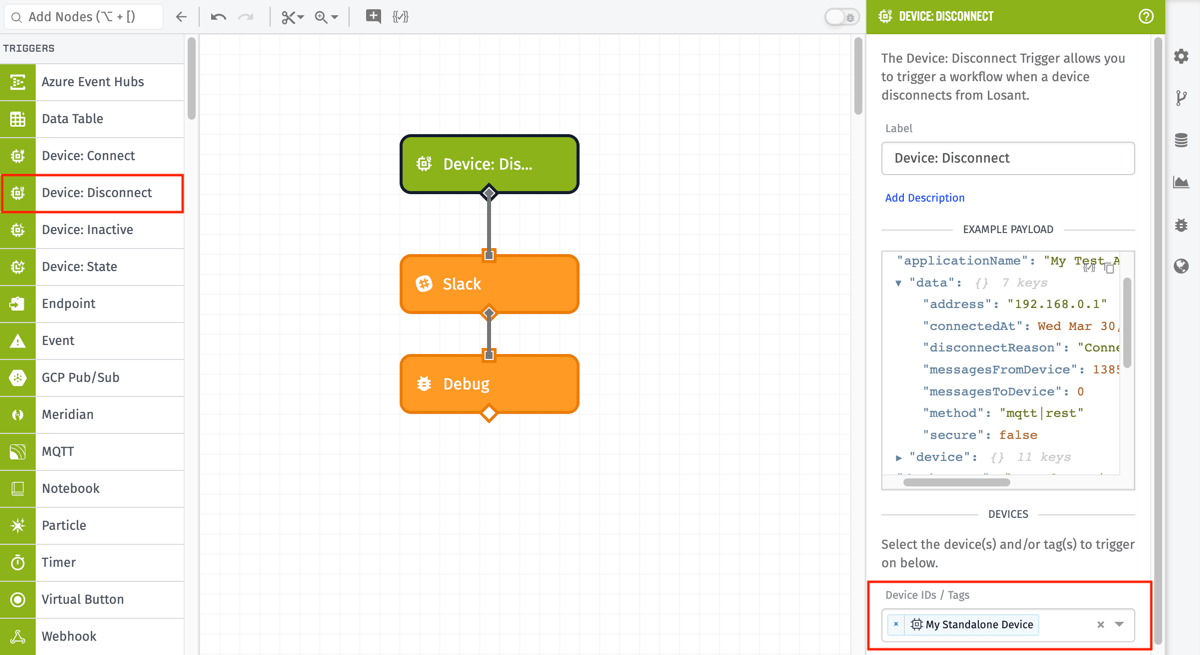The width and height of the screenshot is (1200, 655).
Task: Select the Debug node on canvas
Action: pos(490,384)
